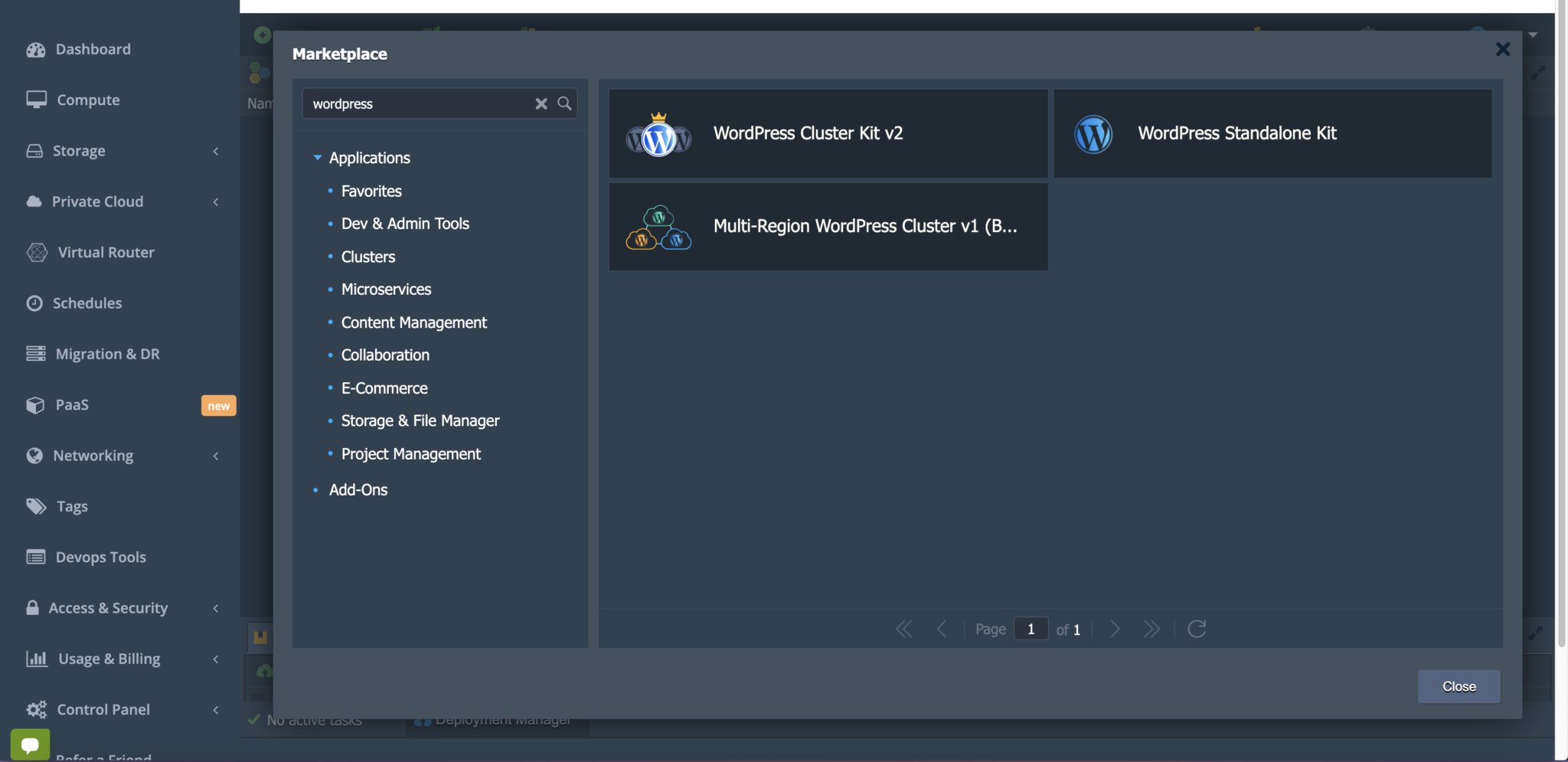Open the green chat bubble widget
This screenshot has height=762, width=1568.
point(30,744)
